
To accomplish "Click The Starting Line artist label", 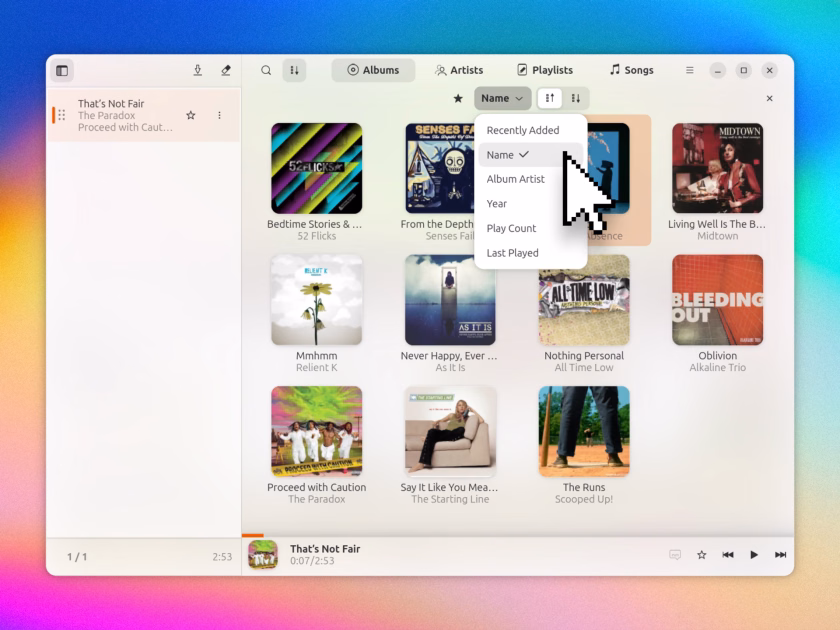I will coord(450,499).
